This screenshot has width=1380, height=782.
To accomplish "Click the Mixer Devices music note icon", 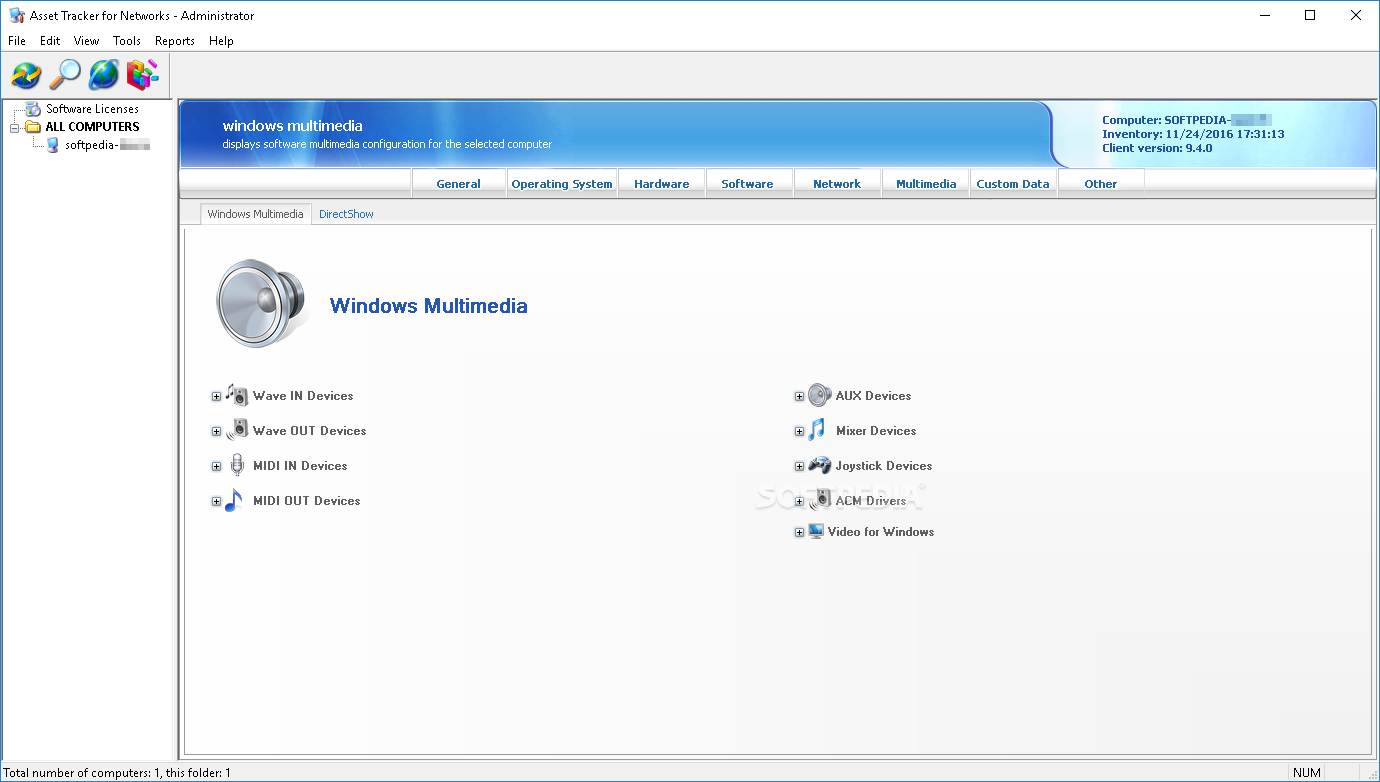I will point(818,430).
